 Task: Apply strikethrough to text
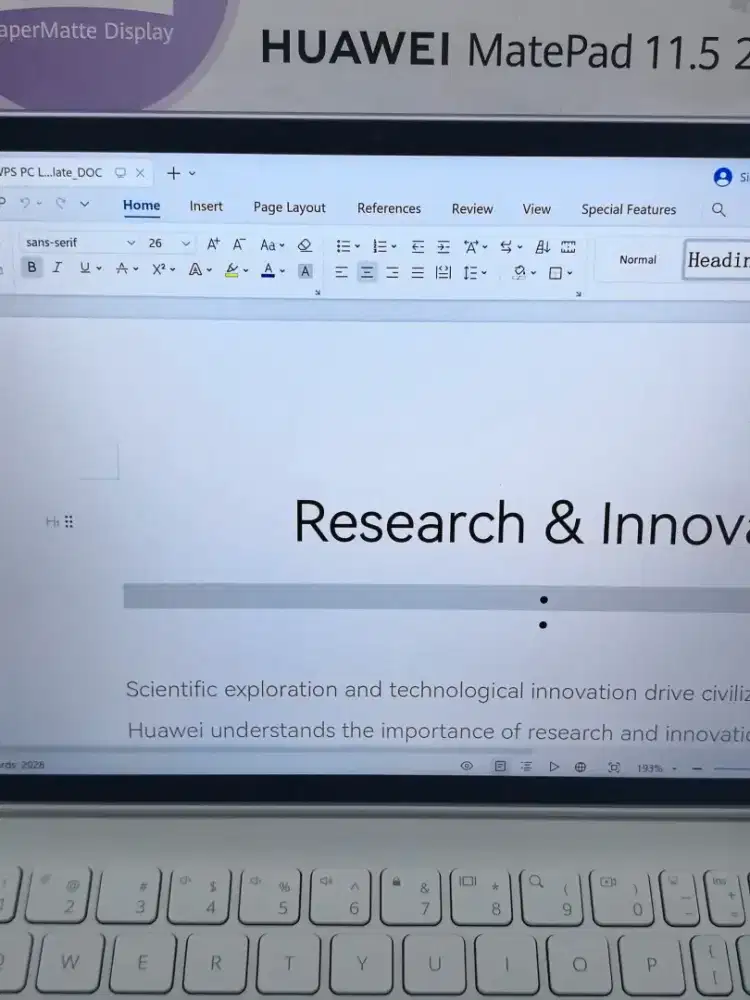coord(122,269)
